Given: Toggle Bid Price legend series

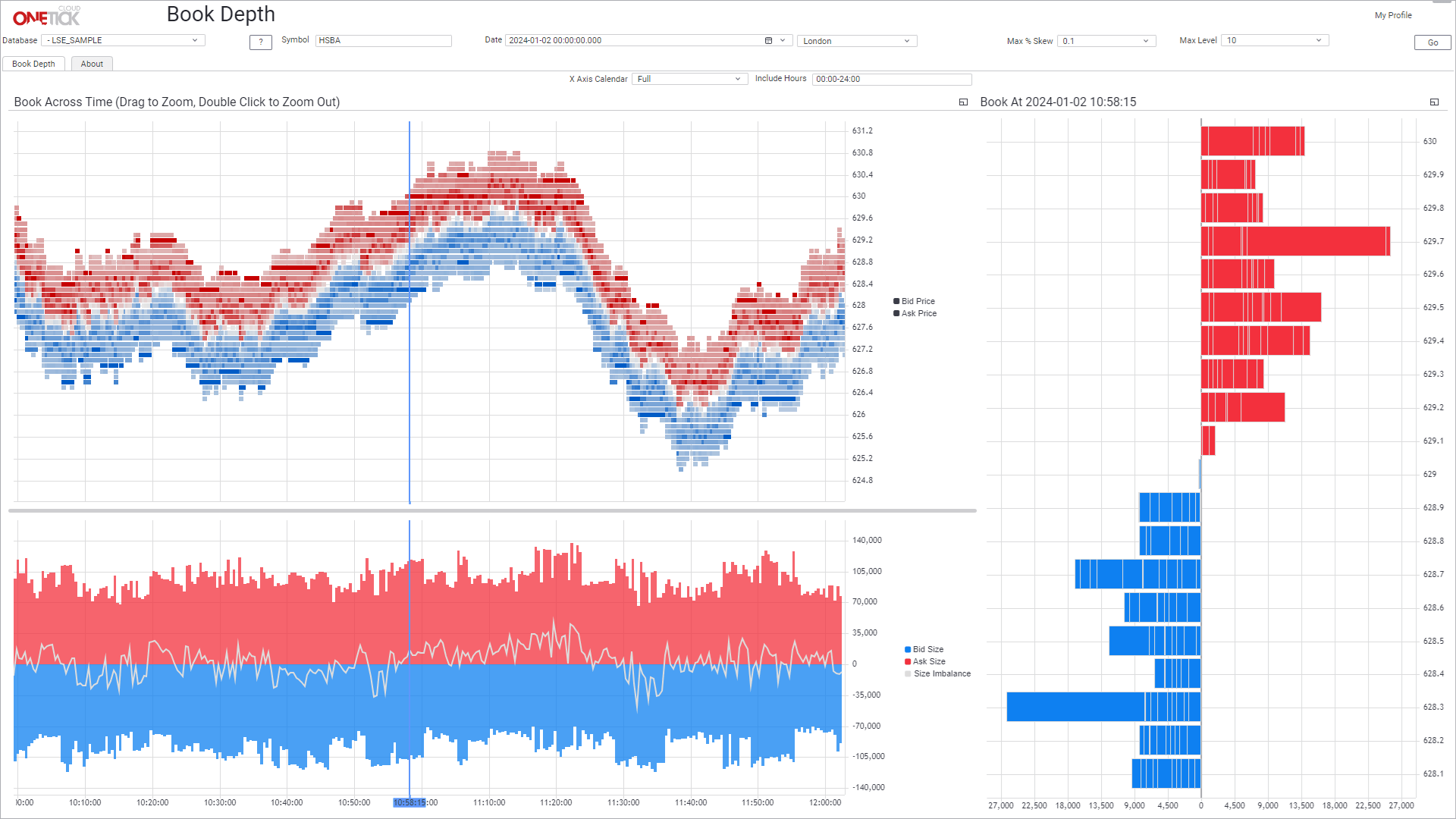Looking at the screenshot, I should [917, 301].
